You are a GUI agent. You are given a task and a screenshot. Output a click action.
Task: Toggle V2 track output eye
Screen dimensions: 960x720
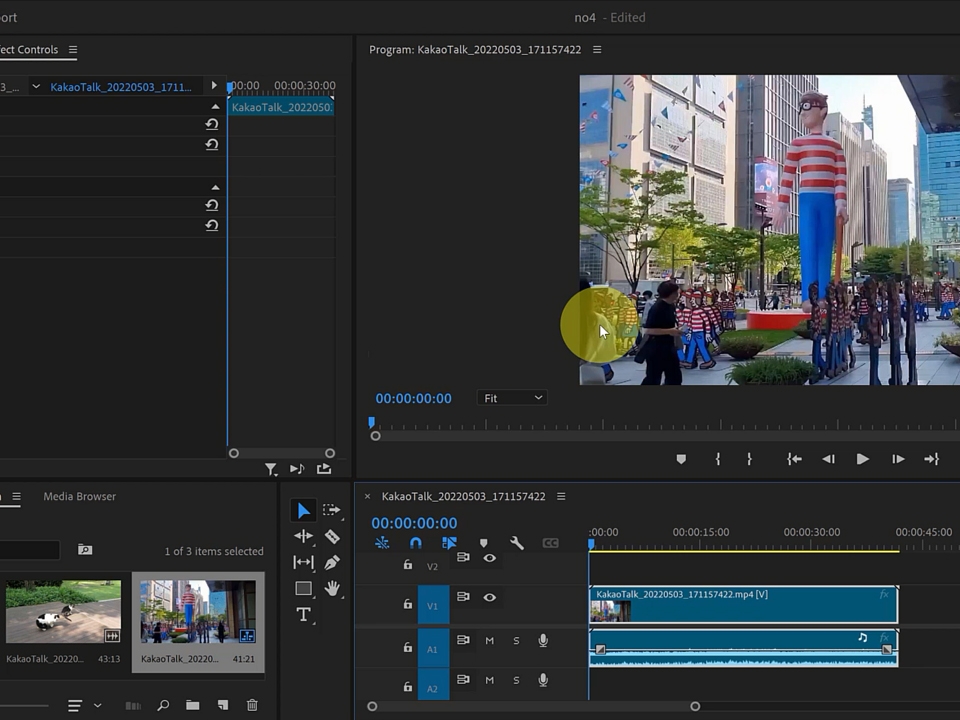point(490,558)
